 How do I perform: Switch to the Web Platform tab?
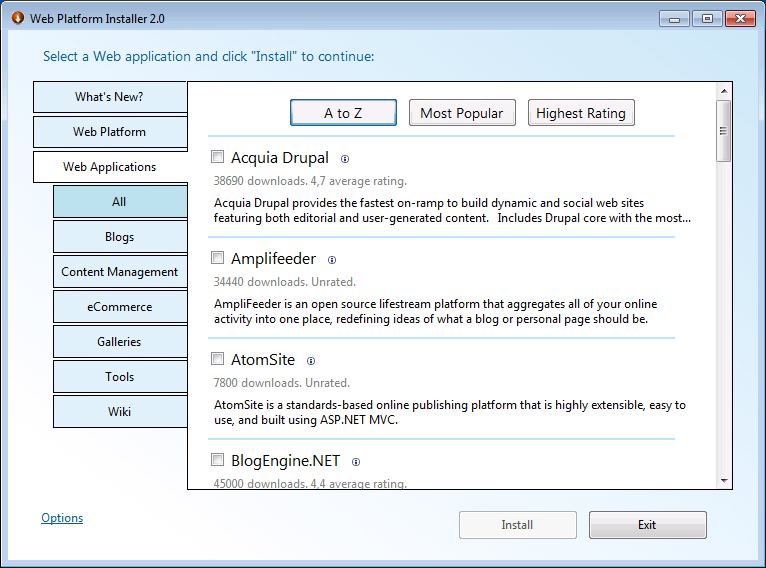click(110, 132)
